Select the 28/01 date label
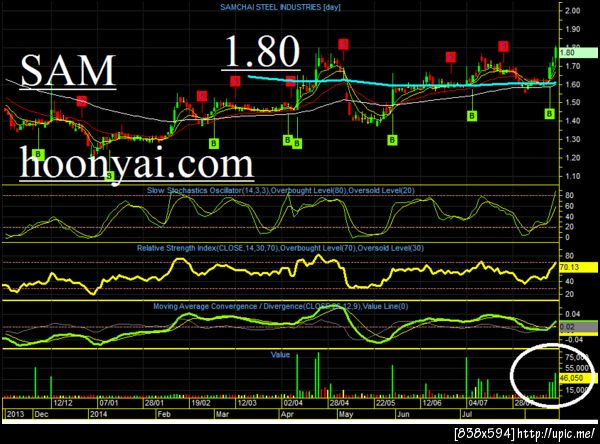The width and height of the screenshot is (600, 444). point(154,403)
